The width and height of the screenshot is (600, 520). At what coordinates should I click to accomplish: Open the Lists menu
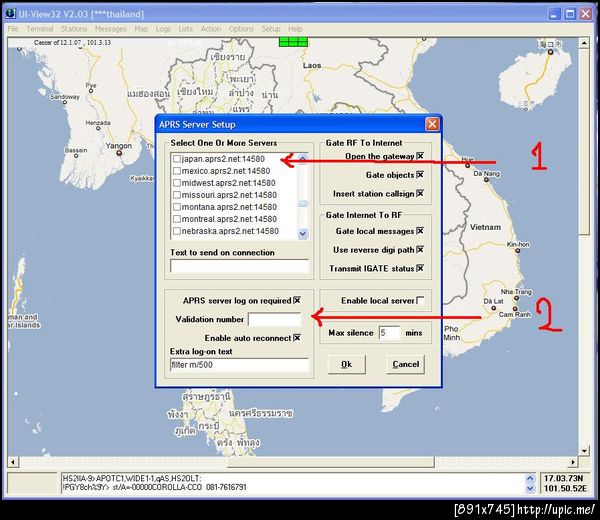186,29
